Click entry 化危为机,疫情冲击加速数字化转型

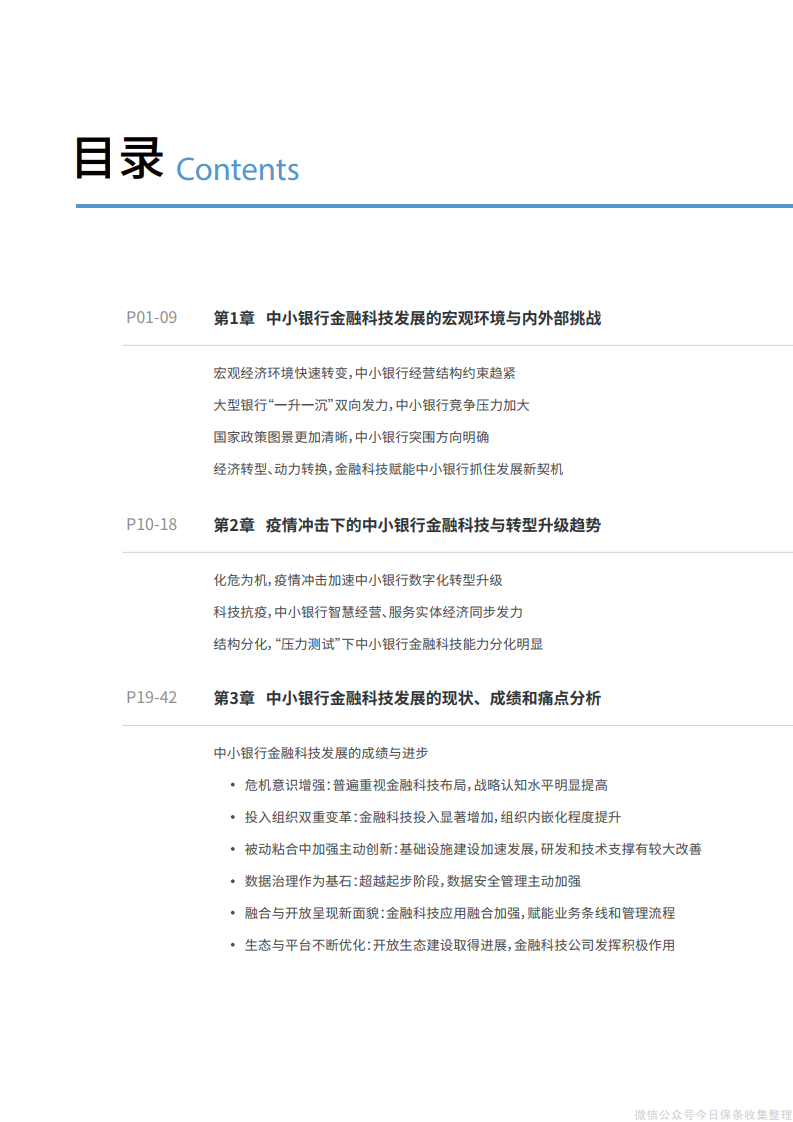pyautogui.click(x=357, y=580)
